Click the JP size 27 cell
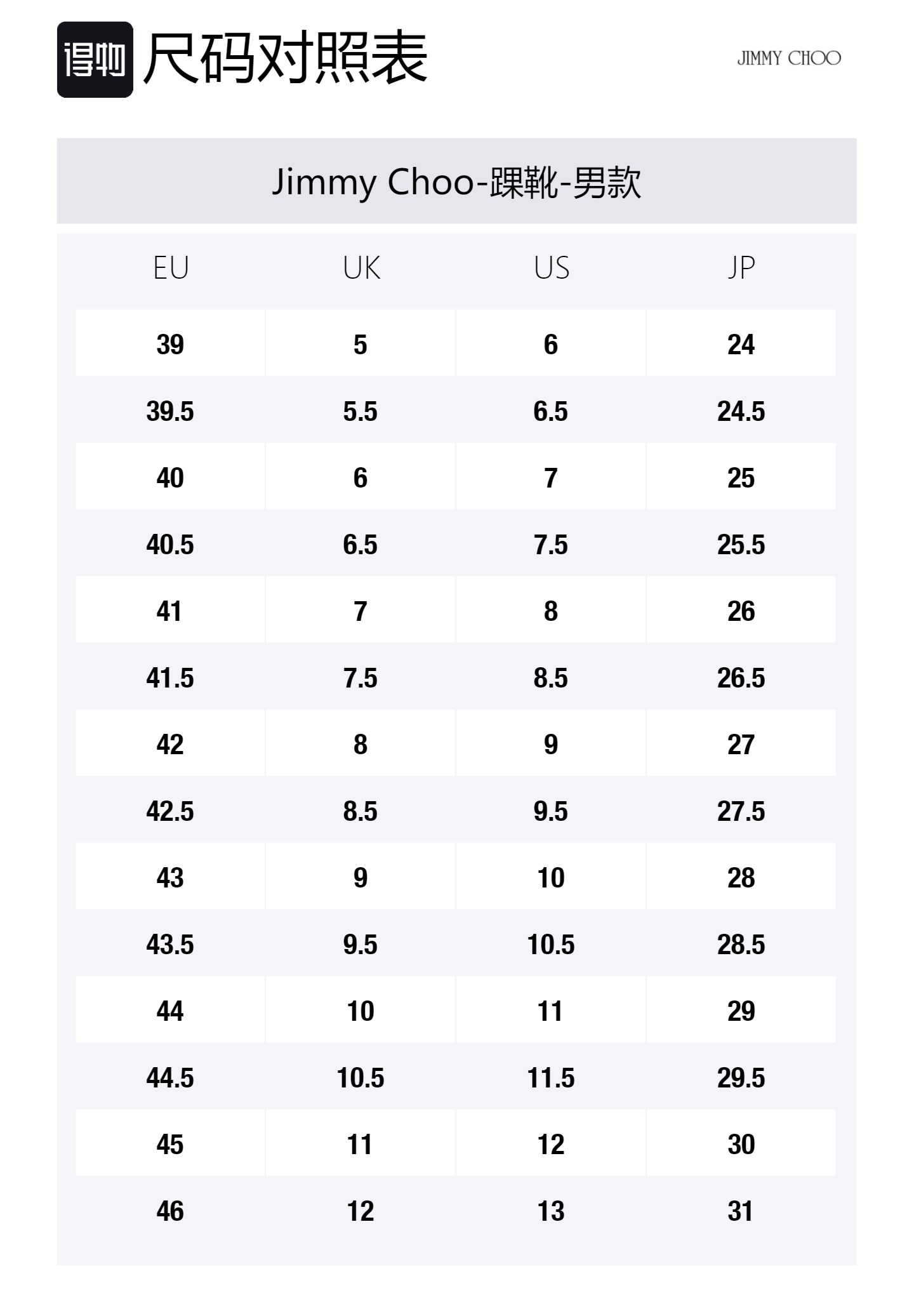 click(x=741, y=744)
